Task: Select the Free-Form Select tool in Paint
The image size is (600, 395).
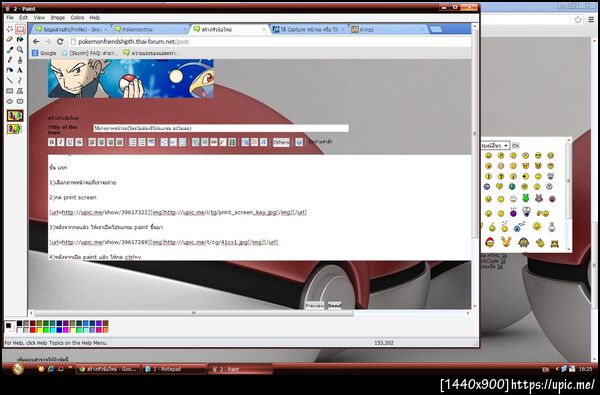Action: coord(10,29)
